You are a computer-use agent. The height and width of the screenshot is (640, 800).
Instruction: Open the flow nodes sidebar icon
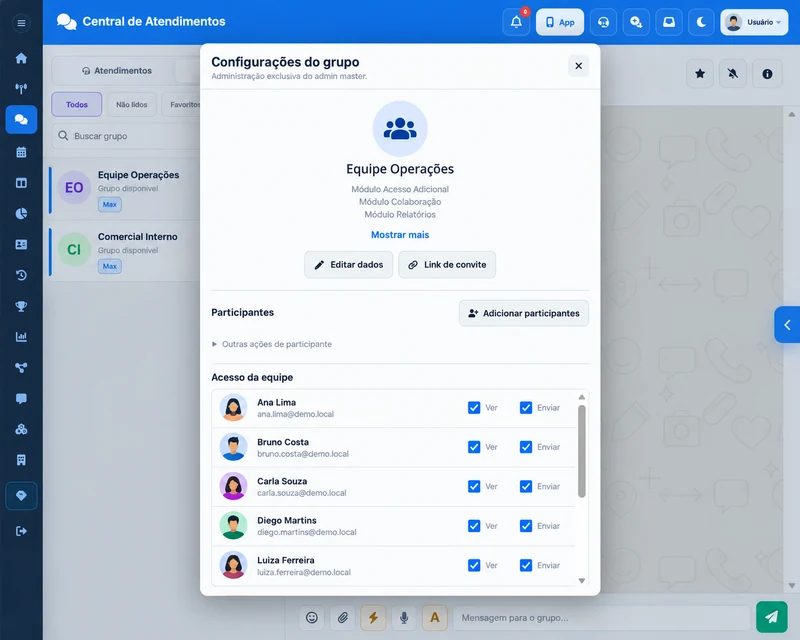coord(21,367)
